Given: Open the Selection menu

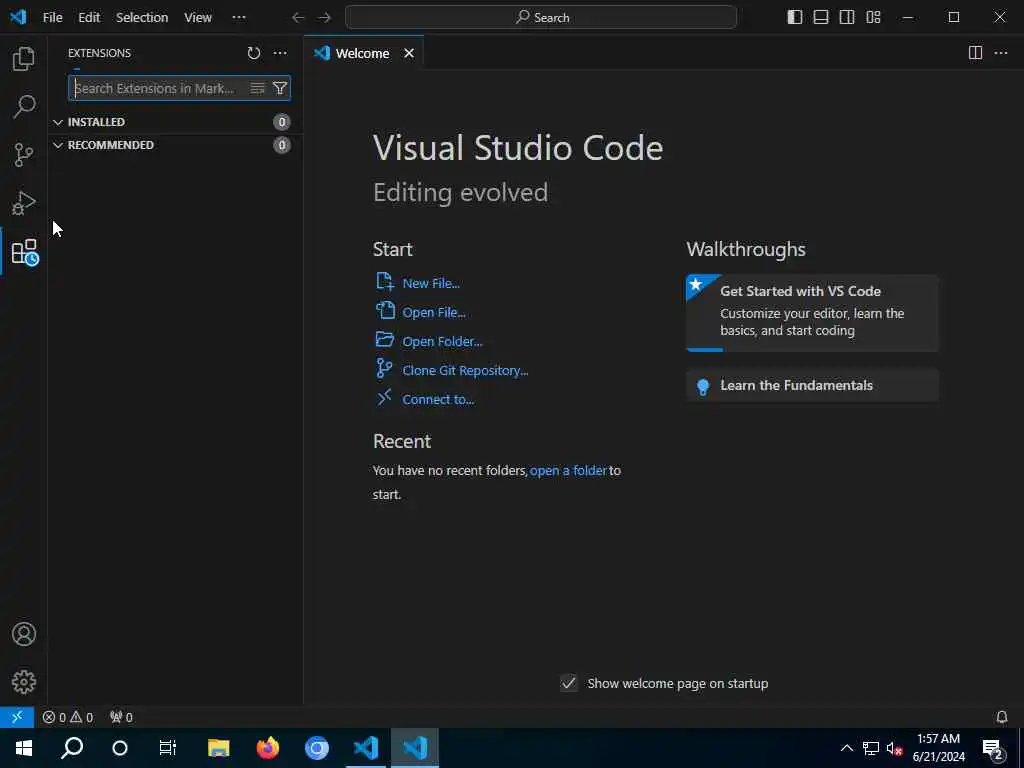Looking at the screenshot, I should 142,18.
